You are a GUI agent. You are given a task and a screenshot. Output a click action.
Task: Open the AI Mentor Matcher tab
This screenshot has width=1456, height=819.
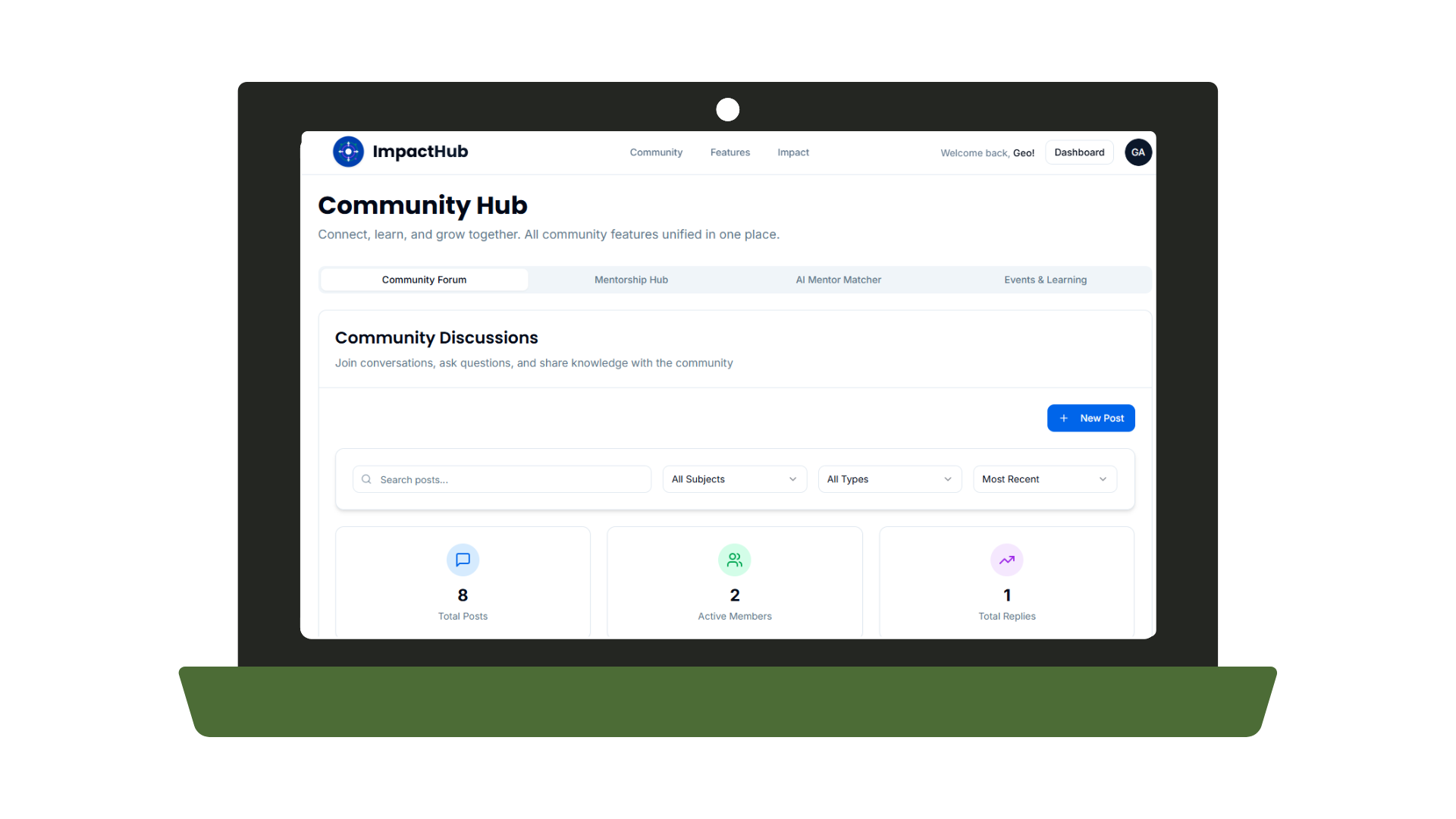[838, 280]
